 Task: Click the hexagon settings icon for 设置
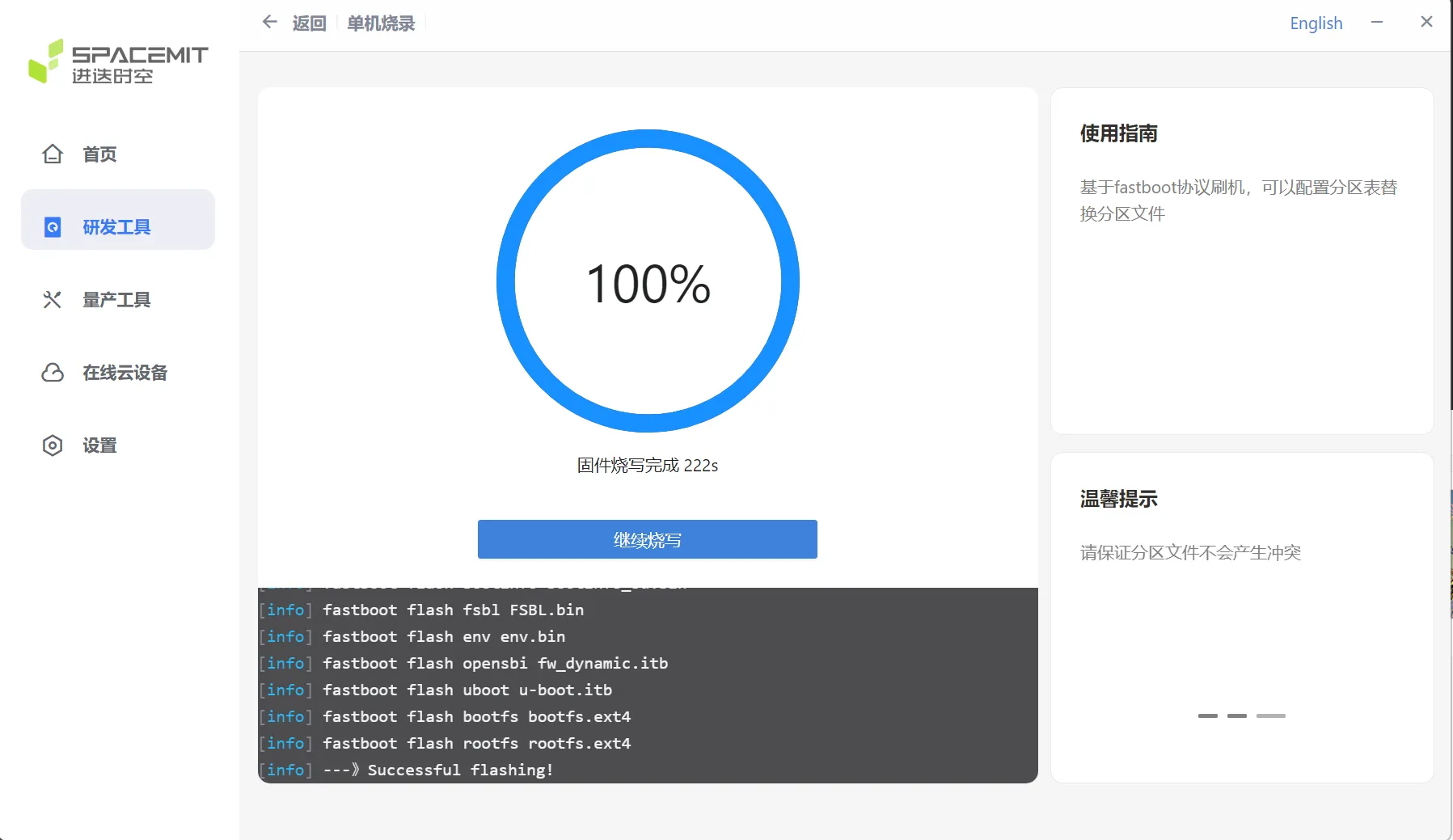pos(53,445)
